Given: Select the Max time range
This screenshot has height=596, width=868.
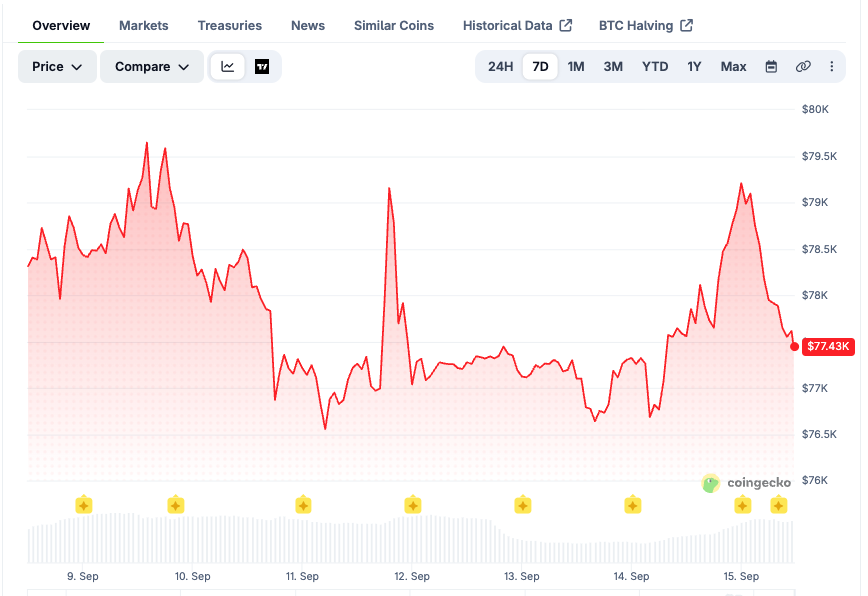Looking at the screenshot, I should 733,66.
